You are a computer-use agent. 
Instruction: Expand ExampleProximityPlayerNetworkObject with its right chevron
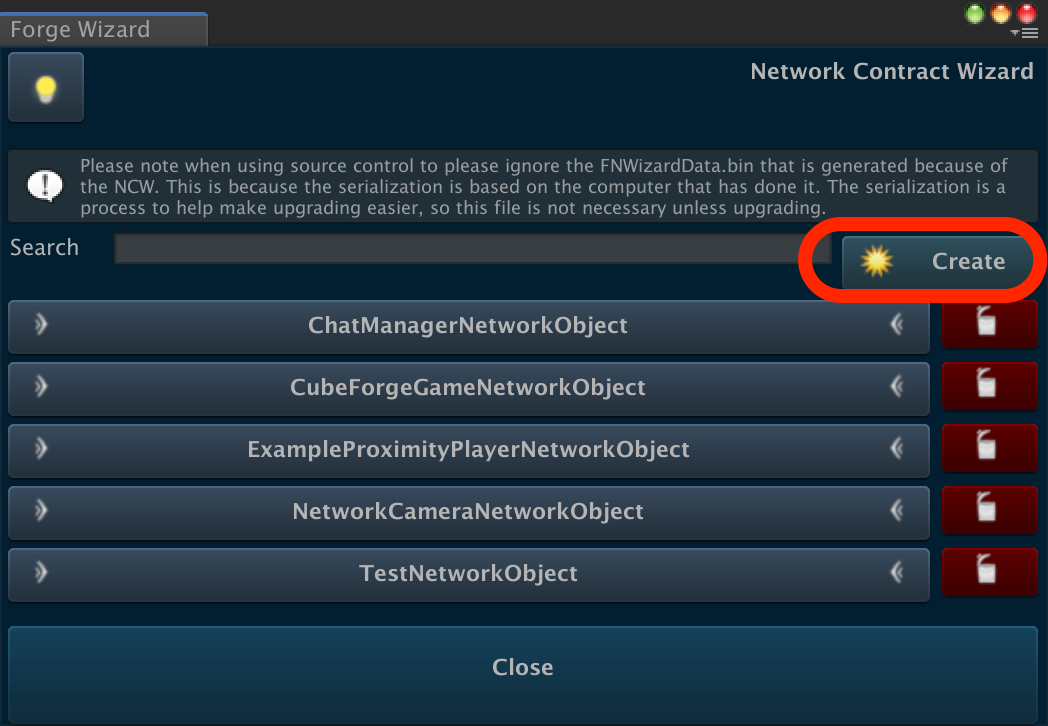(x=897, y=449)
